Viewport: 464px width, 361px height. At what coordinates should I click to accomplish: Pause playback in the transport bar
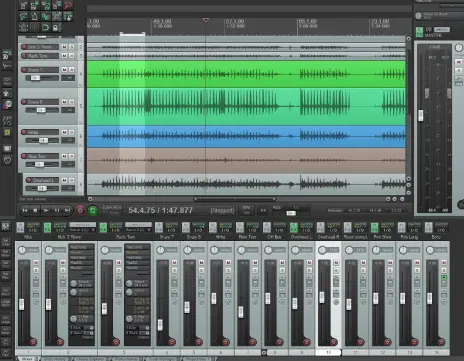[x=57, y=210]
